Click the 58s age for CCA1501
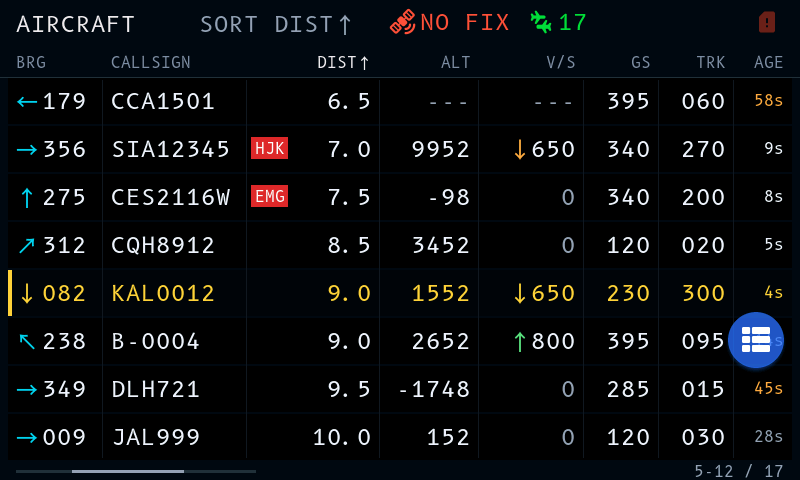This screenshot has height=480, width=800. coord(768,100)
